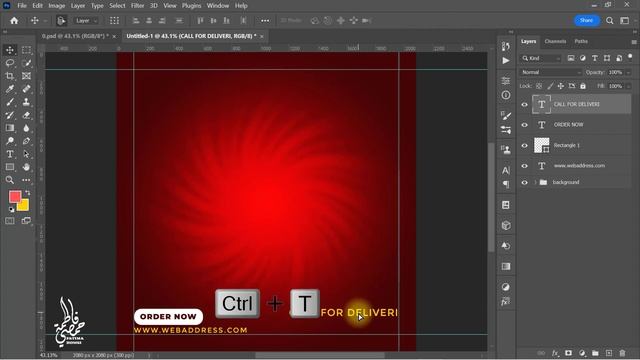Select the Brush tool

10,102
